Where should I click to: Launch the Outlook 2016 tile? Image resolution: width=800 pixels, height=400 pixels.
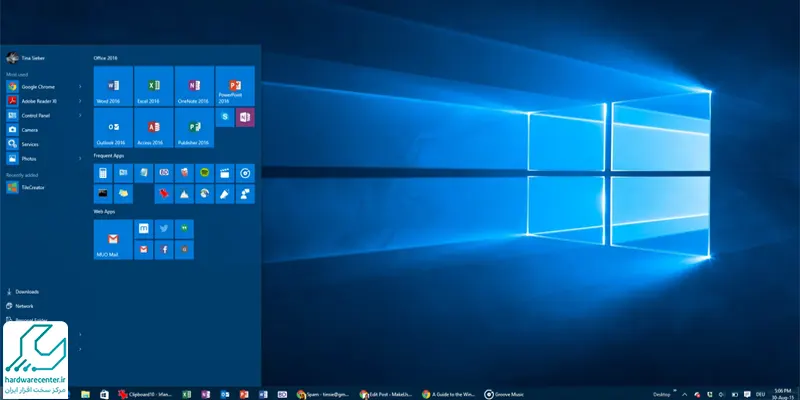tap(113, 128)
